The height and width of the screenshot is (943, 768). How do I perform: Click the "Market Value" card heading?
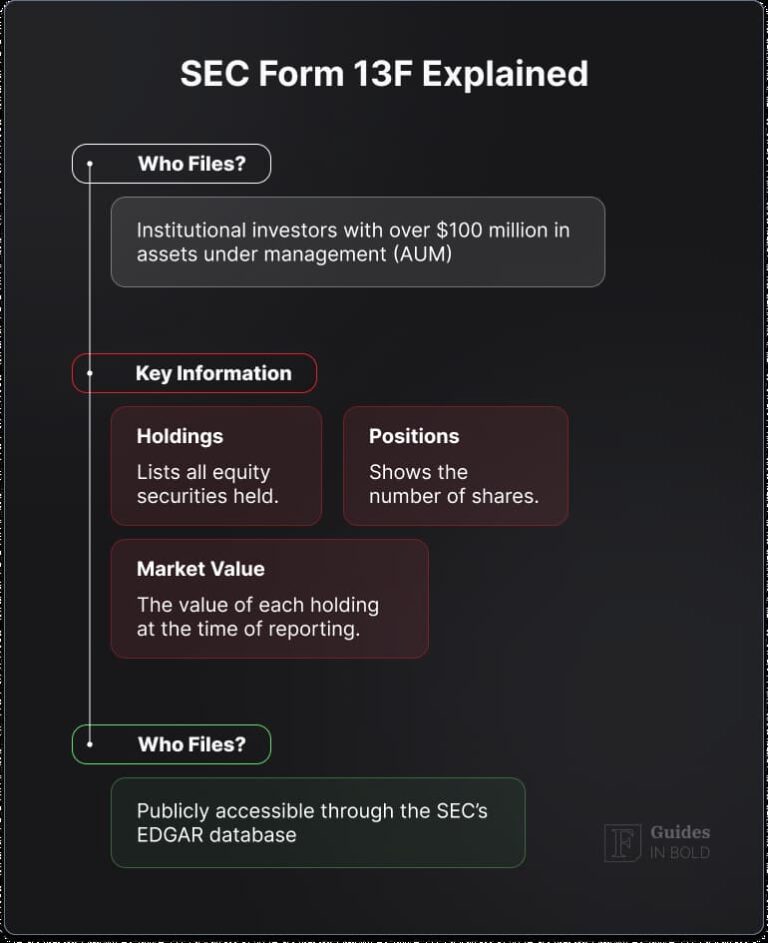click(200, 569)
